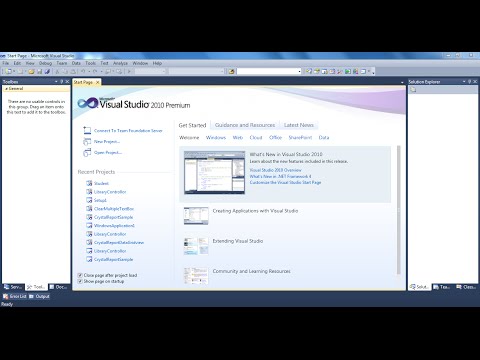Open the Redo history dropdown arrow
480x360 pixels.
(x=101, y=71)
